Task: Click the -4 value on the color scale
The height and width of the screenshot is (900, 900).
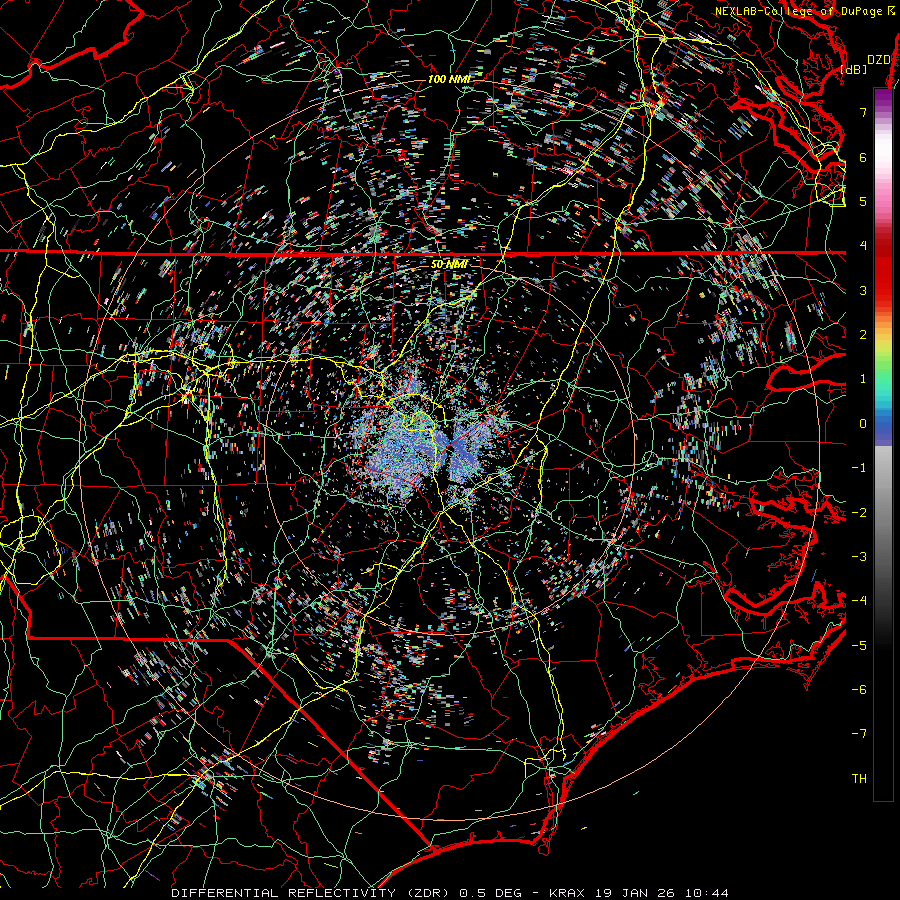Action: click(859, 601)
